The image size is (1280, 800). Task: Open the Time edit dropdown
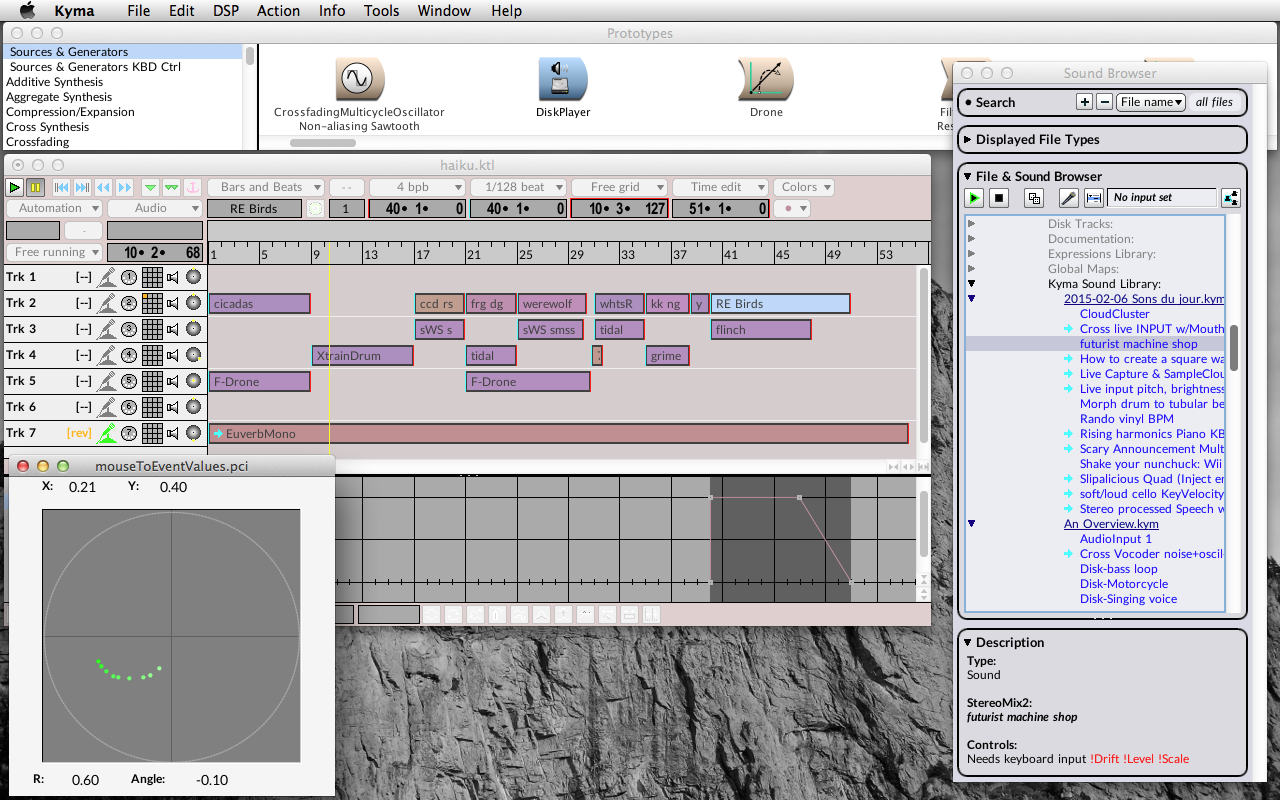pyautogui.click(x=720, y=187)
